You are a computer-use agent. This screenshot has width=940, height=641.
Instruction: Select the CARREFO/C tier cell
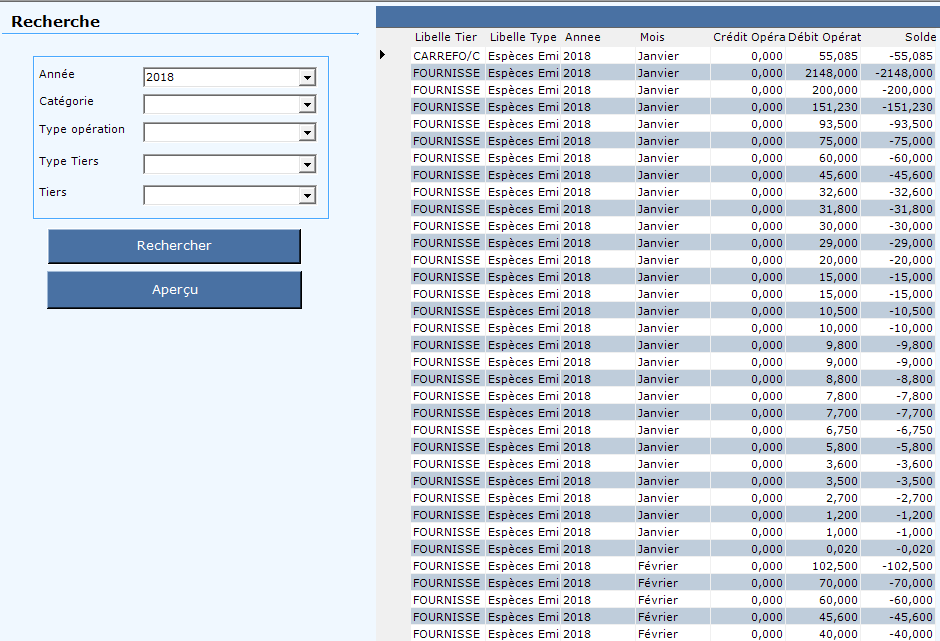tap(447, 56)
